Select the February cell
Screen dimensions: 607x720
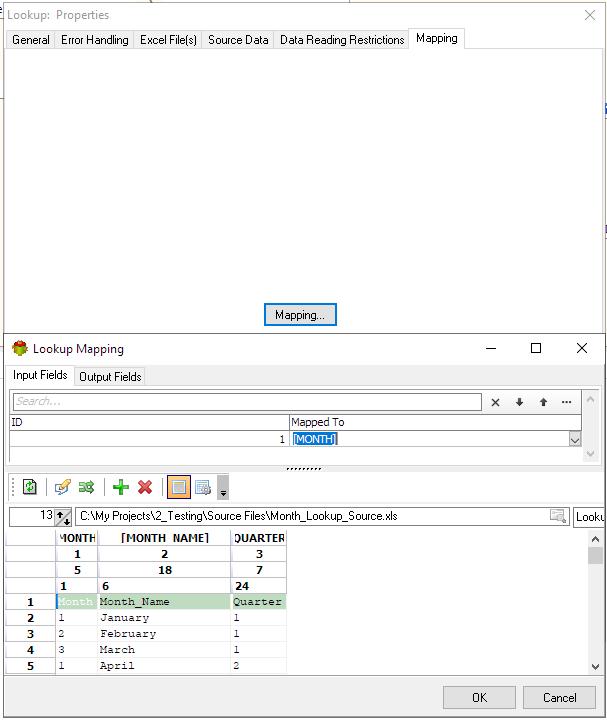(164, 634)
